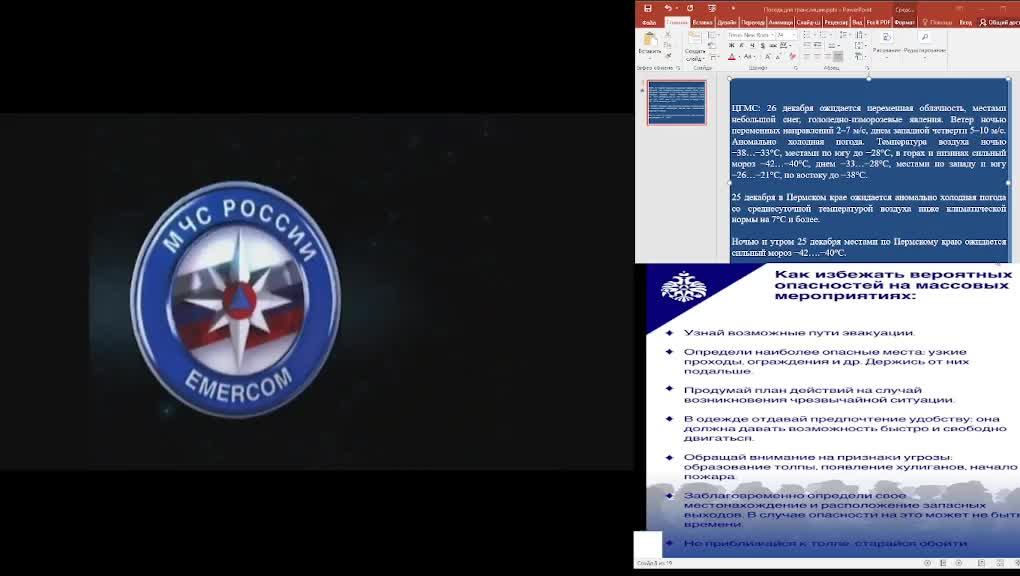Open the Дизайн ribbon tab

click(727, 22)
